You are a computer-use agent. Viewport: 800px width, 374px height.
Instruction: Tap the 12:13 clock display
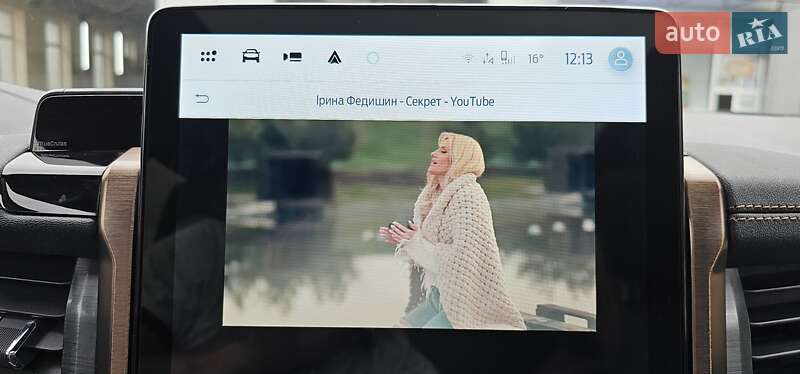point(578,59)
